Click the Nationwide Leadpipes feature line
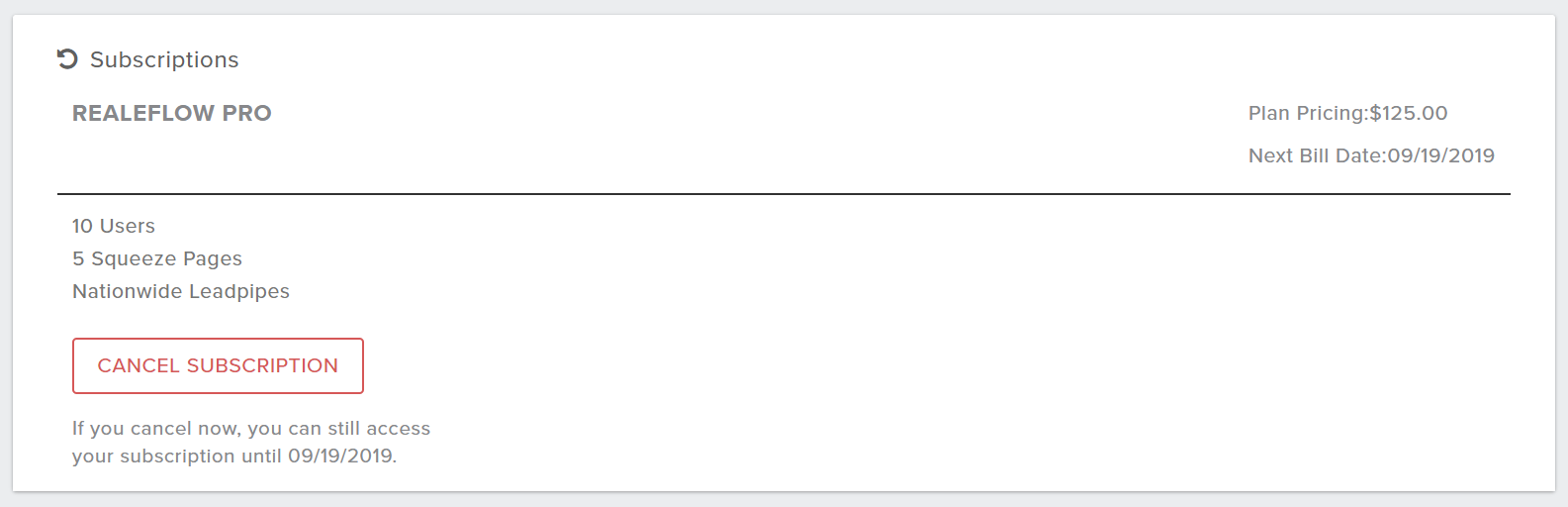Screen dimensions: 1568x507 tap(181, 291)
